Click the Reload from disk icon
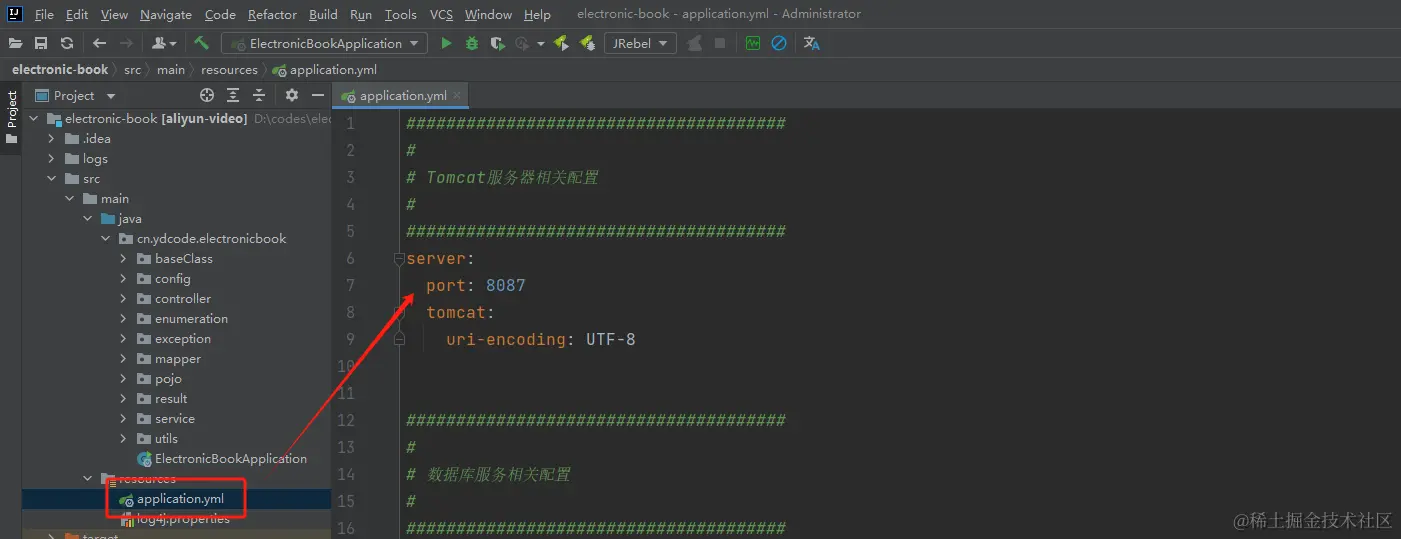Viewport: 1401px width, 539px height. (x=67, y=43)
